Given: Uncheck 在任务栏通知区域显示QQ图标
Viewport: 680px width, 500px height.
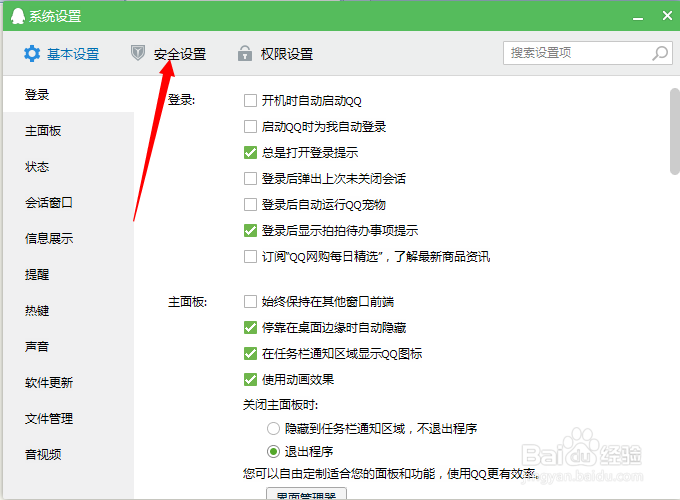Looking at the screenshot, I should pyautogui.click(x=250, y=354).
